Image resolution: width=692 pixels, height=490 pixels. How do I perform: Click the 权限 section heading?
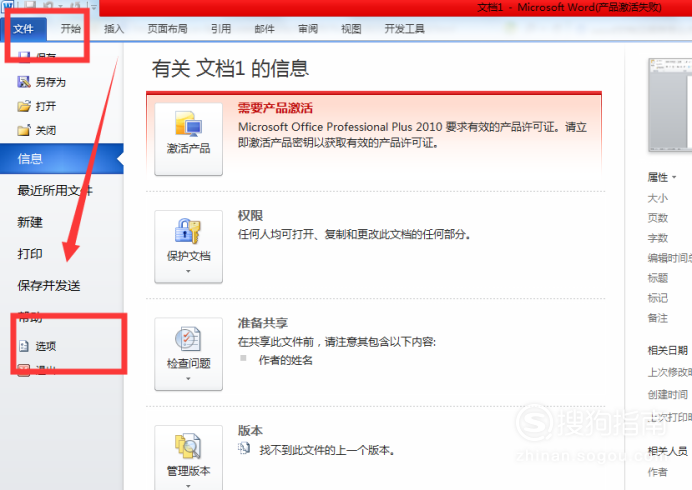tap(250, 215)
